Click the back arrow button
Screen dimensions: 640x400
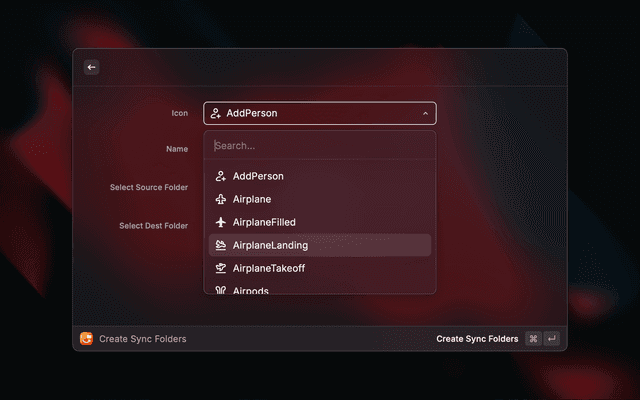click(91, 67)
